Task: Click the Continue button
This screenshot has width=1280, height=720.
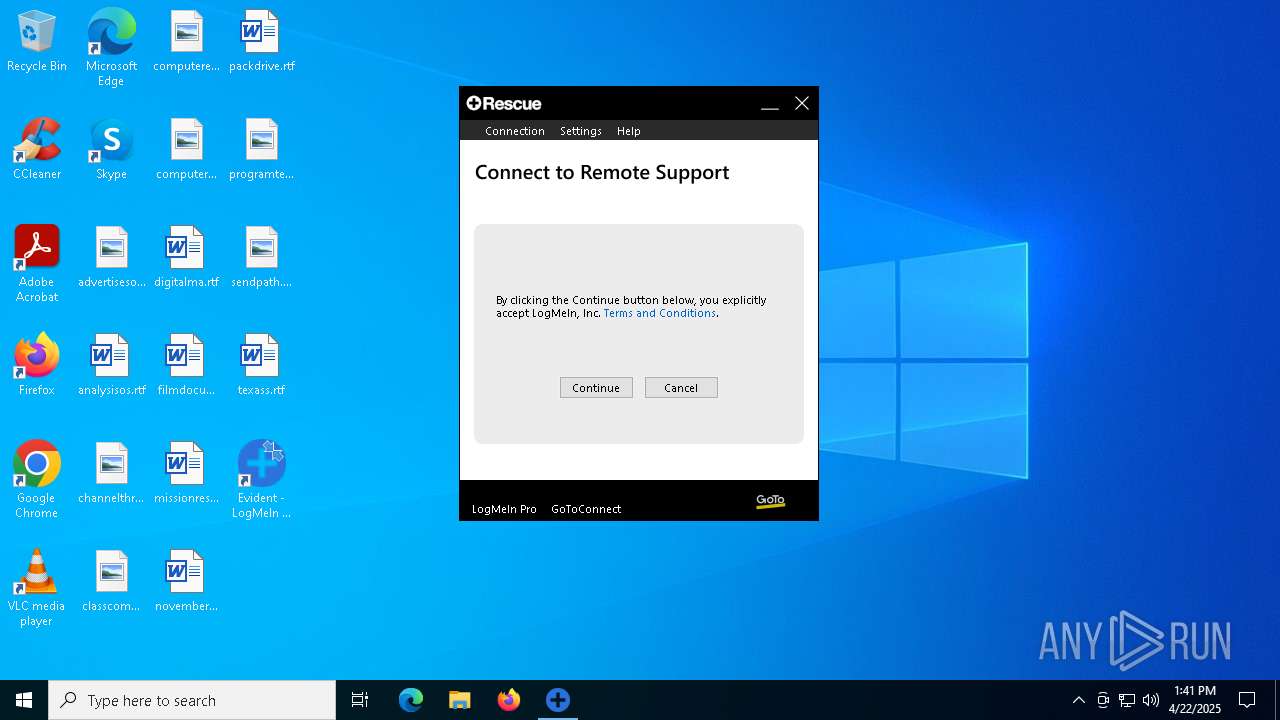Action: point(596,388)
